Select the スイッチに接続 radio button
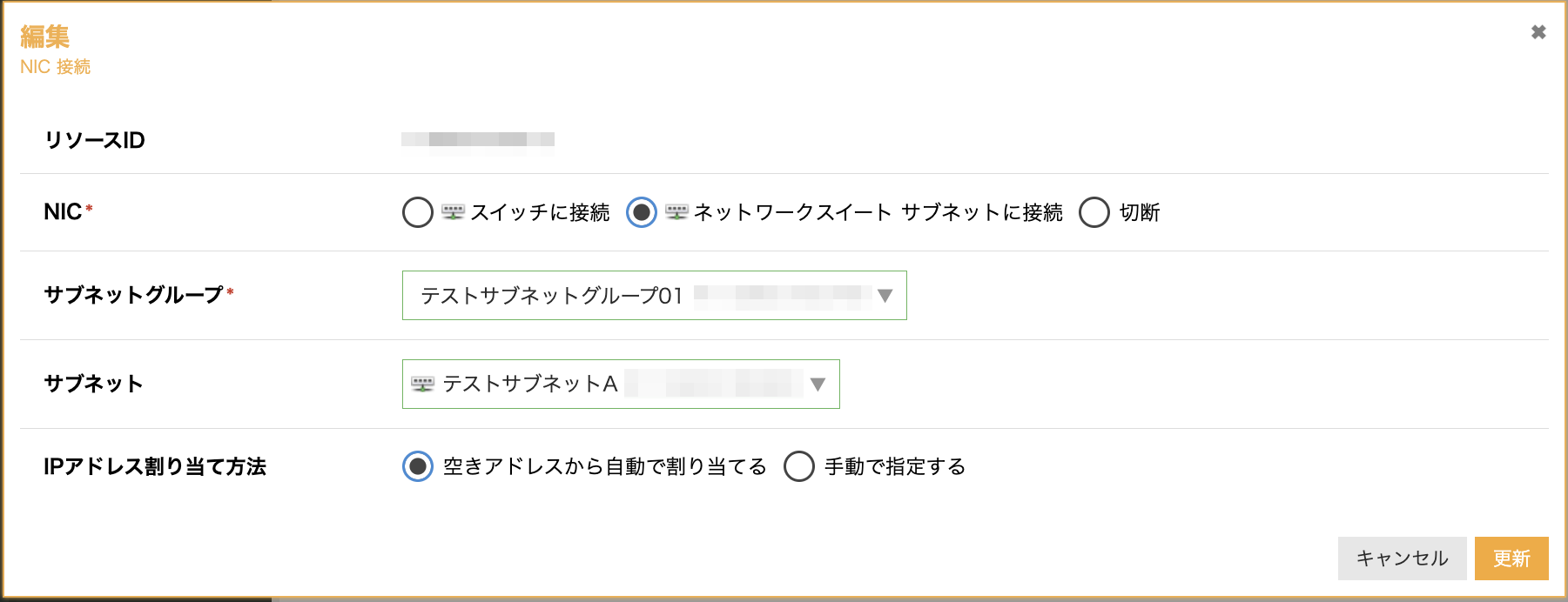 tap(418, 212)
